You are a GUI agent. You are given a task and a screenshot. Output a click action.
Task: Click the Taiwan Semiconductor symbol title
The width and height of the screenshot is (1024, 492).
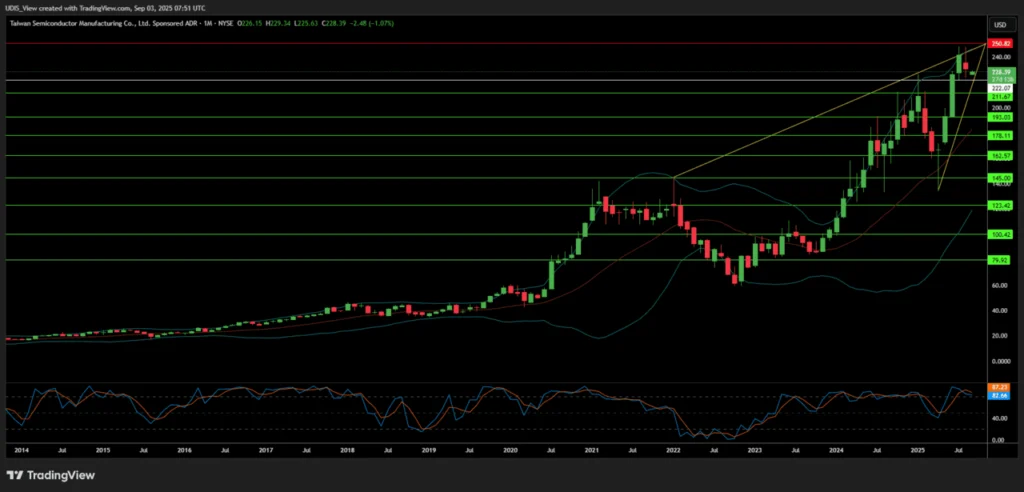(x=121, y=24)
